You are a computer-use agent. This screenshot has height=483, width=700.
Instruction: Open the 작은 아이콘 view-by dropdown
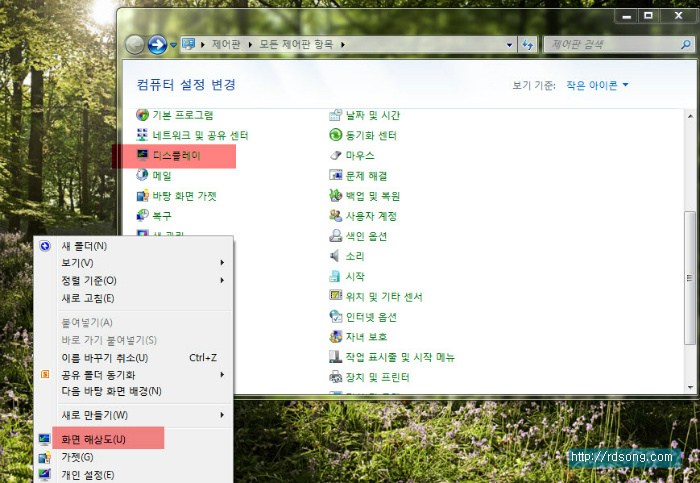click(x=598, y=85)
